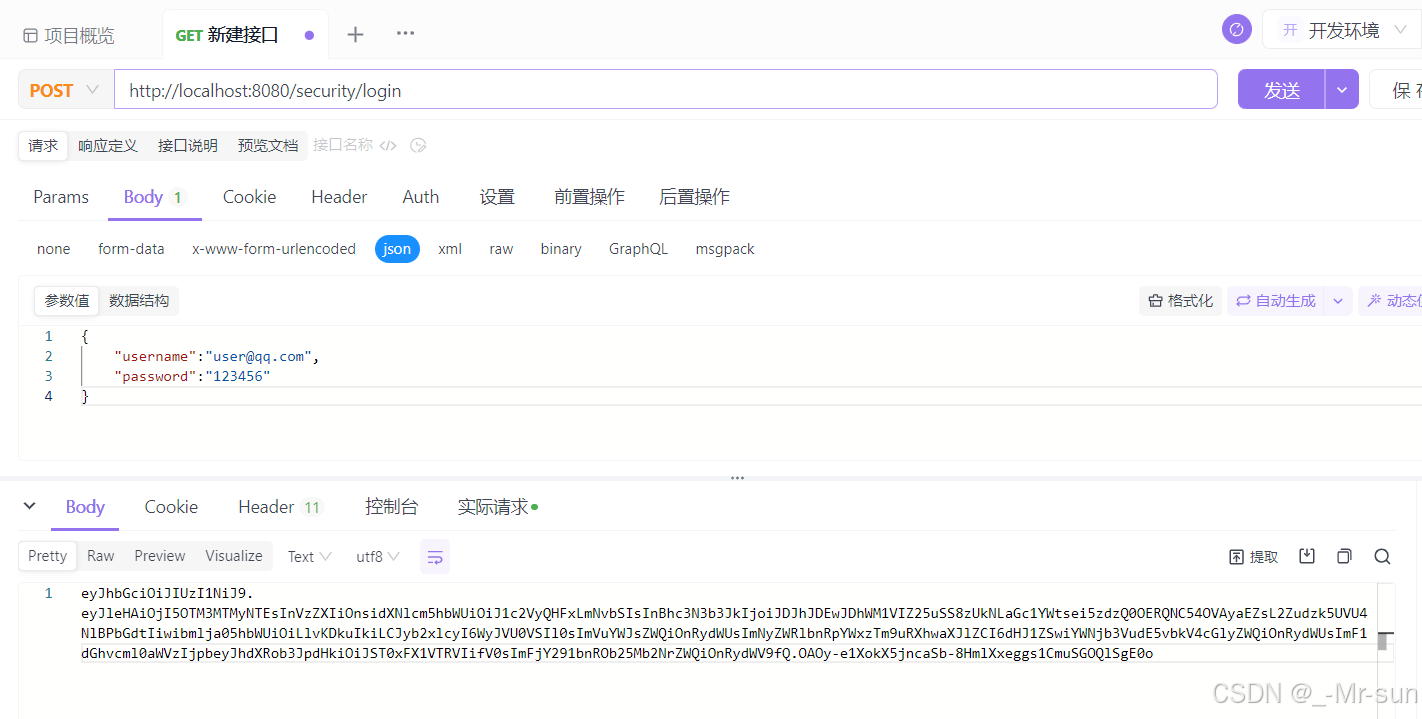This screenshot has width=1422, height=719.
Task: Open the 前置操作 pre-operation tab
Action: (589, 197)
